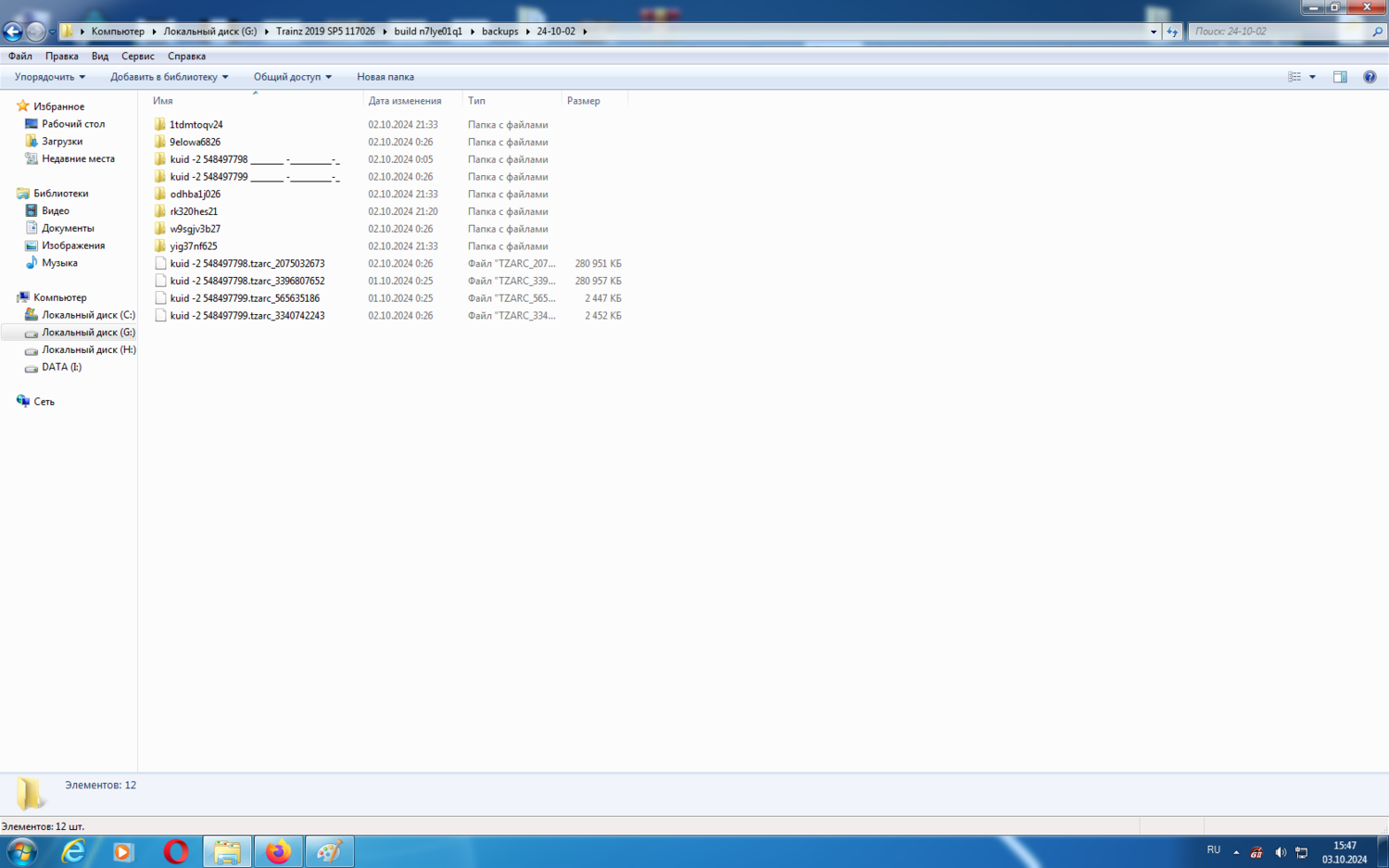Open the DATA (I:) drive
Screen dimensions: 1389x868
click(x=61, y=367)
